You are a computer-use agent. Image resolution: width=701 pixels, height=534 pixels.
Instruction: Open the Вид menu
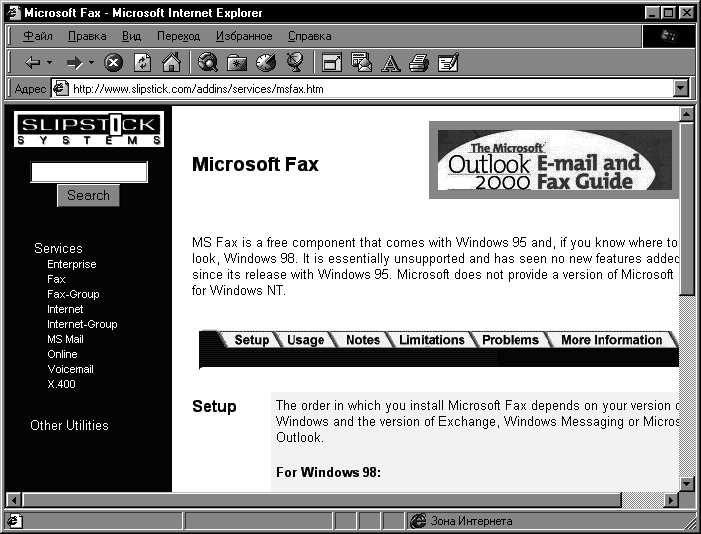tap(131, 36)
